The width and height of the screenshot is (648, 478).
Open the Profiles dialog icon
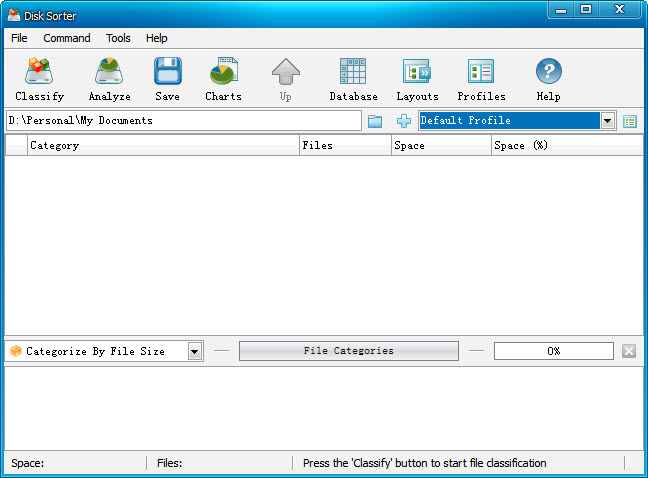click(x=481, y=79)
